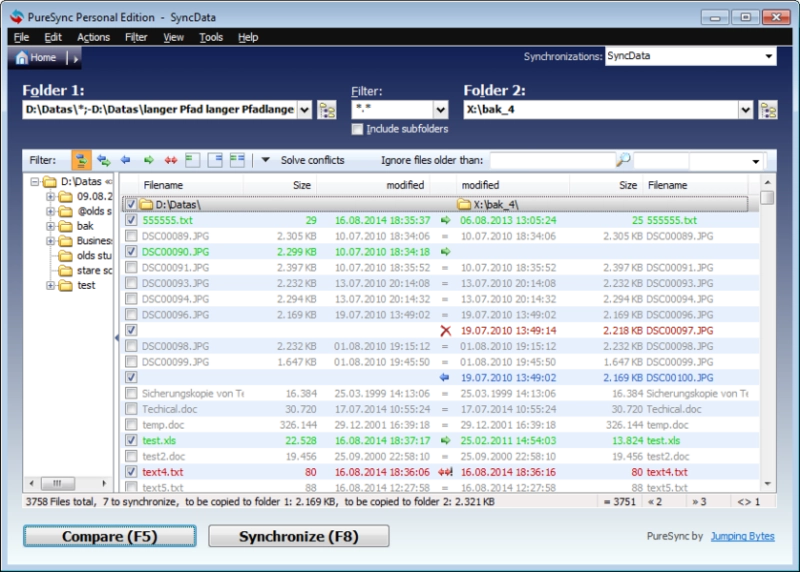
Task: Click the green arrow for 555555.txt row
Action: point(445,220)
